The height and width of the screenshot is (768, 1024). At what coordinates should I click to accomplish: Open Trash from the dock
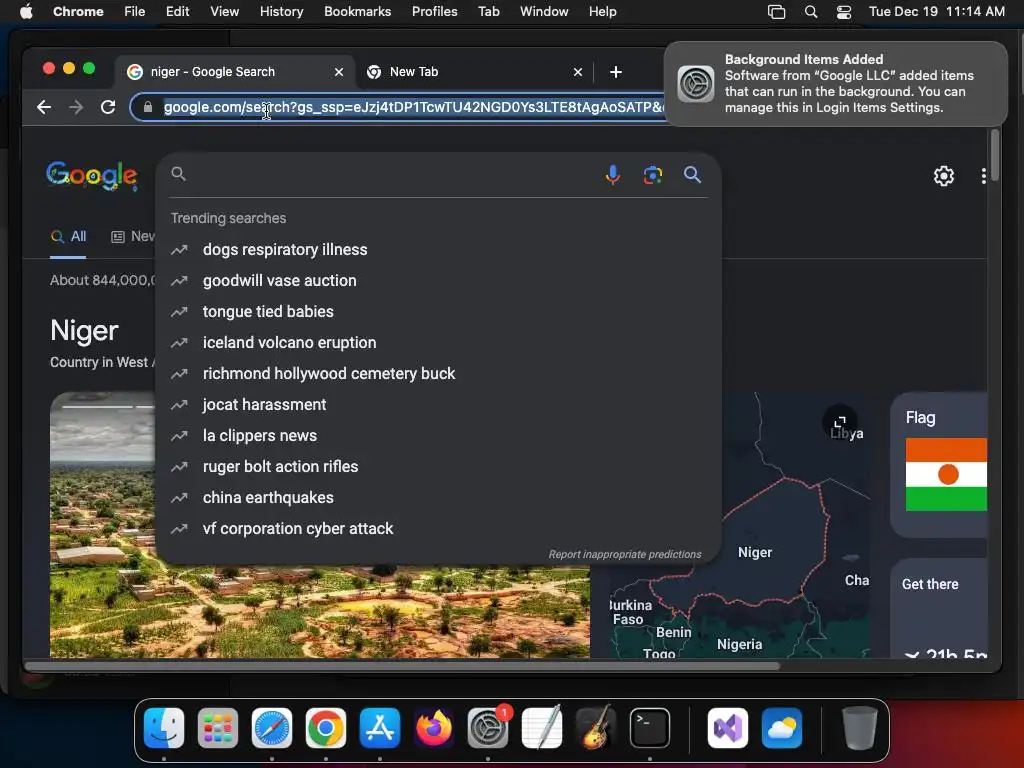click(860, 728)
